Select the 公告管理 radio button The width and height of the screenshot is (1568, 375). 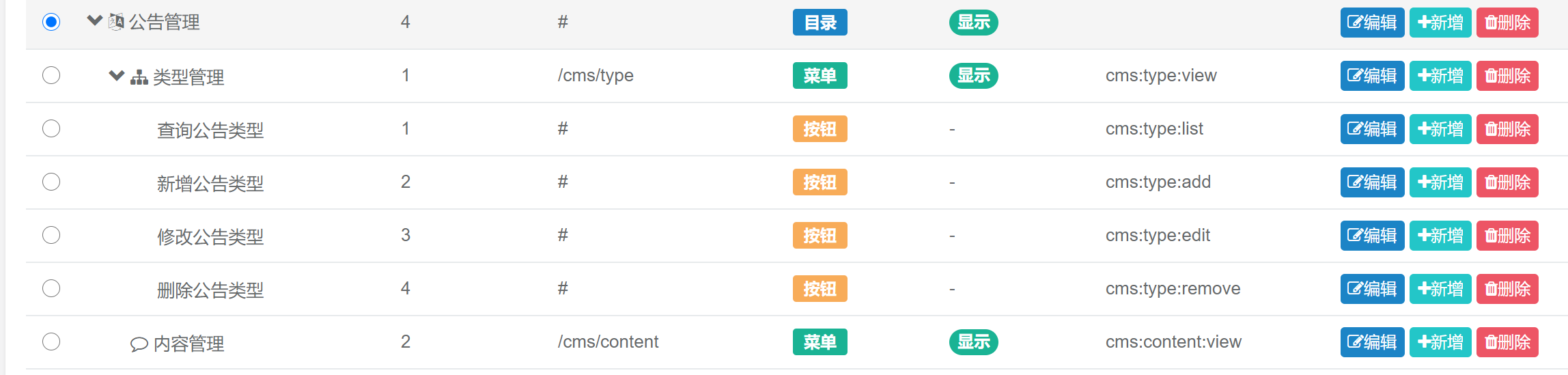(51, 22)
